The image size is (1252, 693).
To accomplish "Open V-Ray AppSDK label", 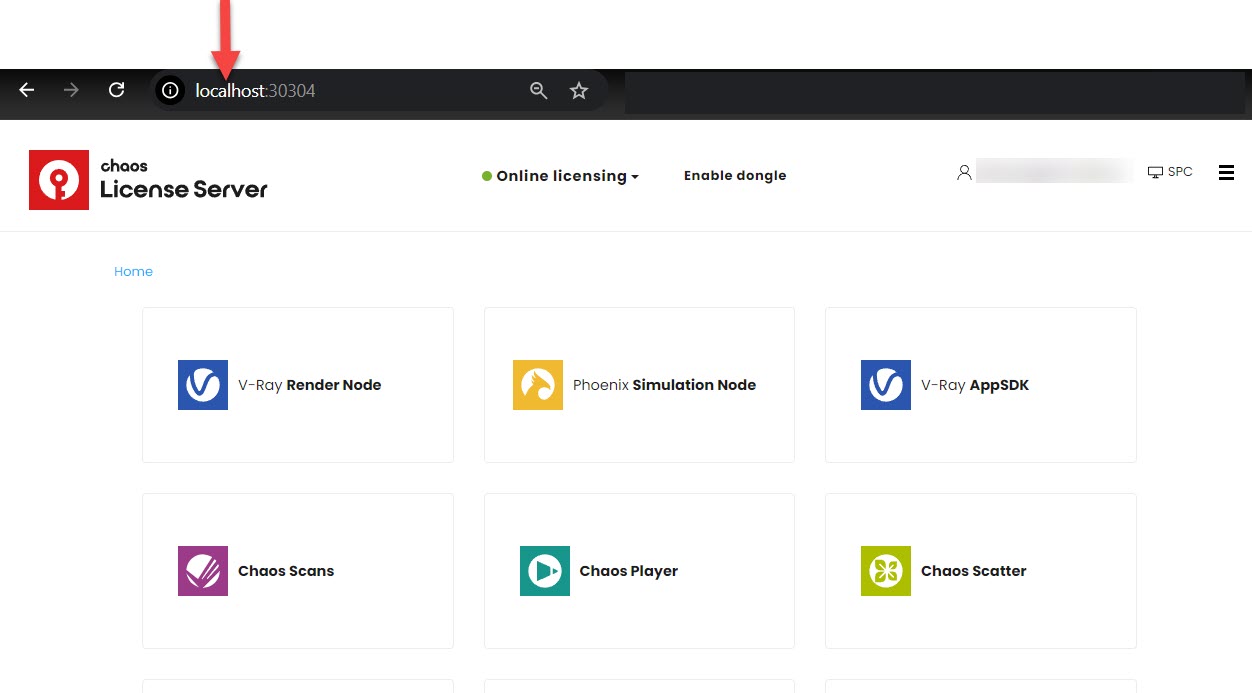I will click(975, 385).
